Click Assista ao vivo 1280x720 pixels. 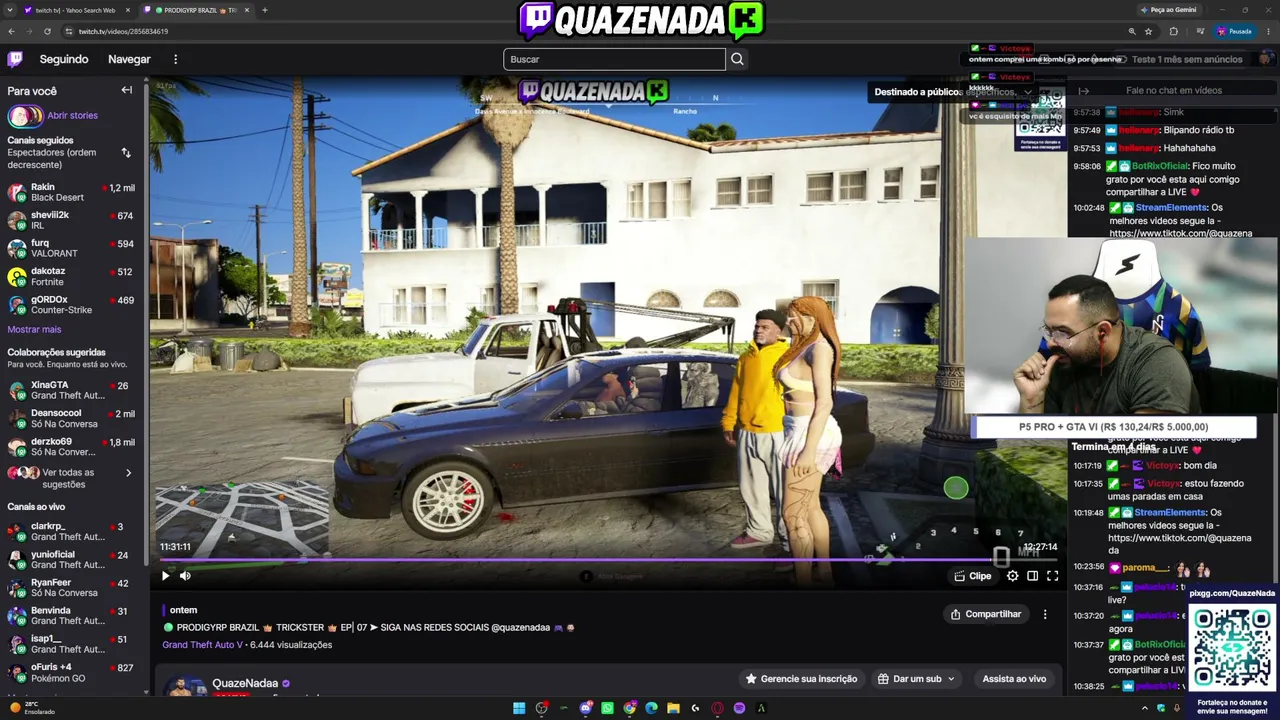(1014, 679)
